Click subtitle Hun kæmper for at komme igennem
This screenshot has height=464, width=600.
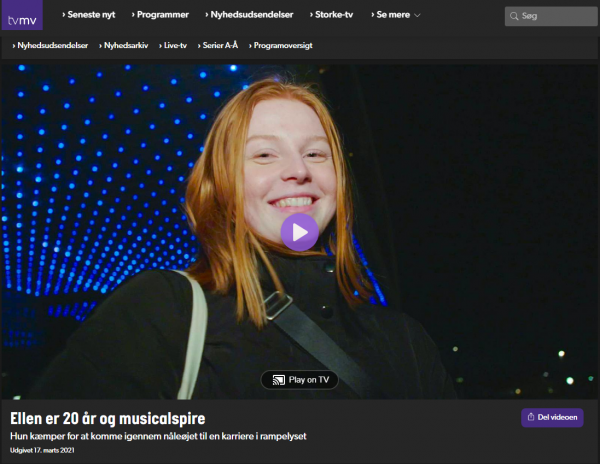[x=158, y=436]
